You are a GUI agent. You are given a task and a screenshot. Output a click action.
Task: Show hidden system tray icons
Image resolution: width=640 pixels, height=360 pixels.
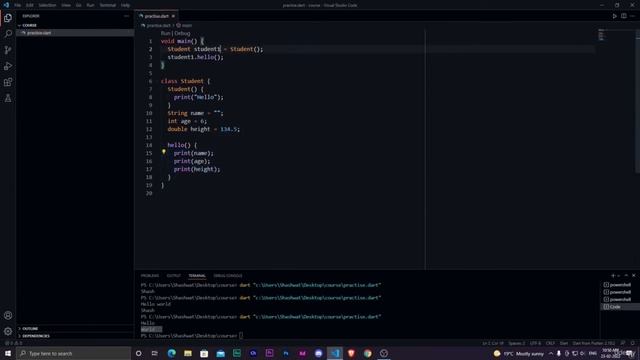(551, 353)
